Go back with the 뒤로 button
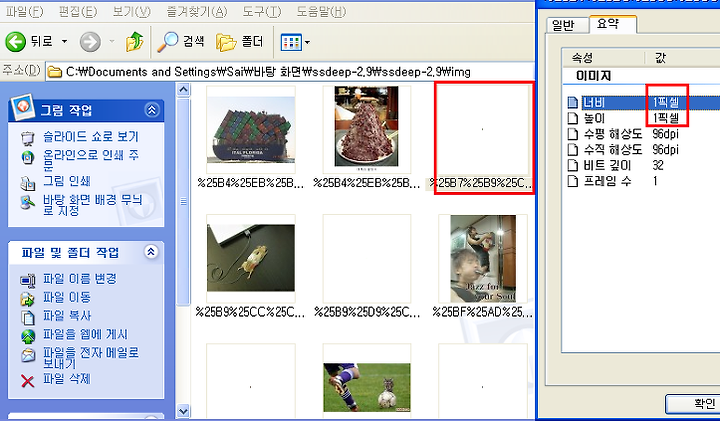 click(x=29, y=42)
